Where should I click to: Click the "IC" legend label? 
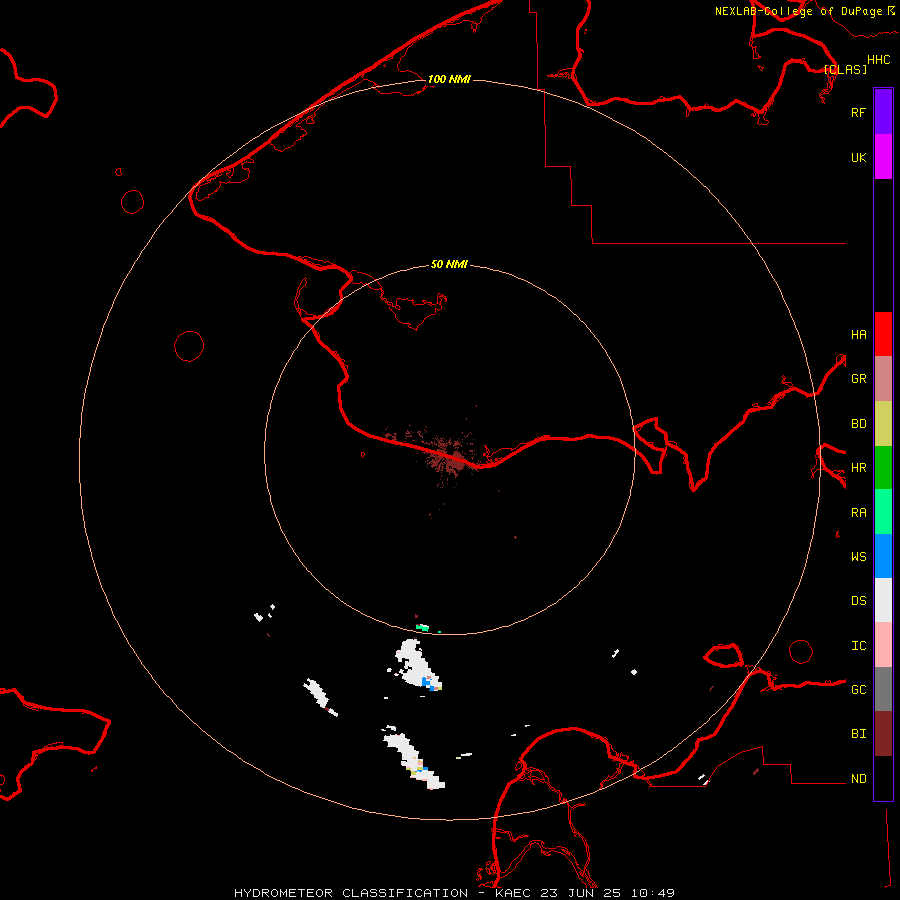click(858, 646)
